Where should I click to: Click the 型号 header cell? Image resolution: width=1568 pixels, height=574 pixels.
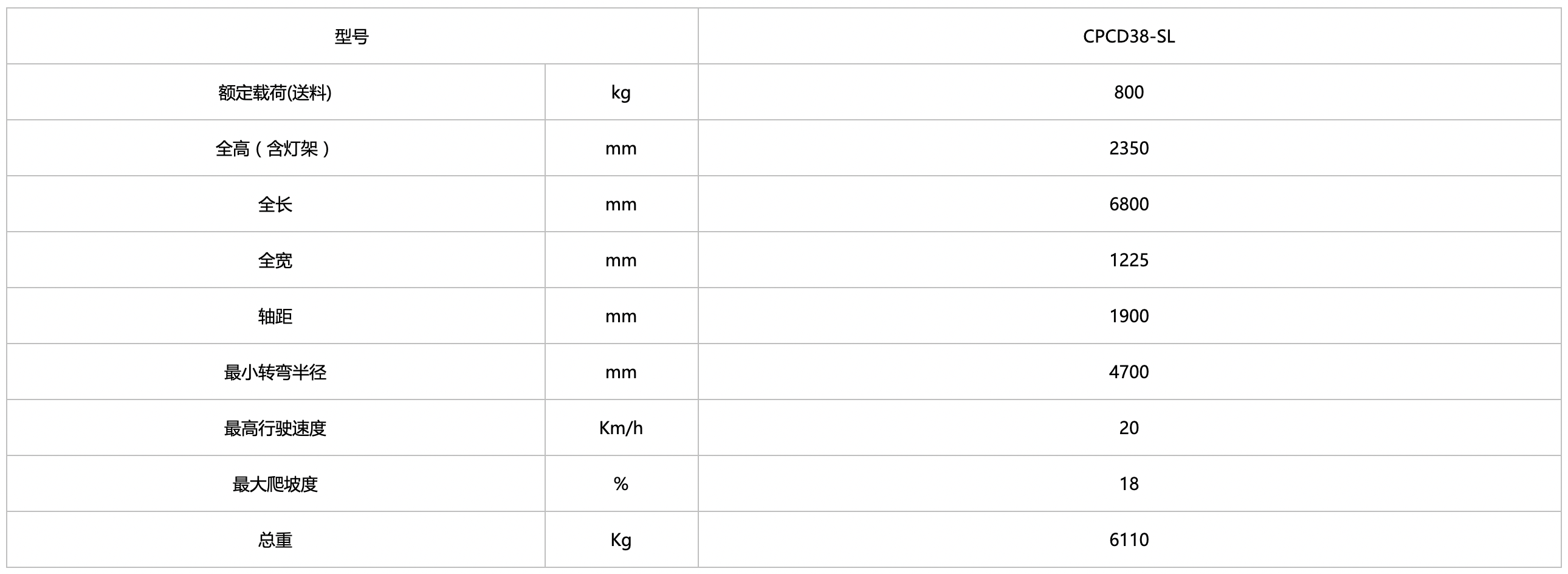[352, 36]
